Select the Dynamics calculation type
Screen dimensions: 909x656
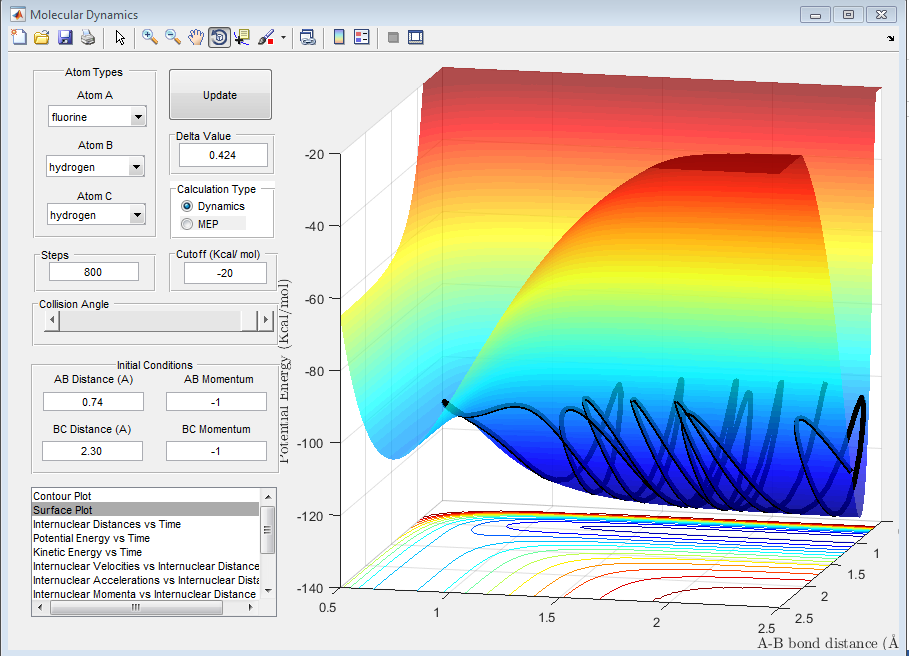pos(187,206)
